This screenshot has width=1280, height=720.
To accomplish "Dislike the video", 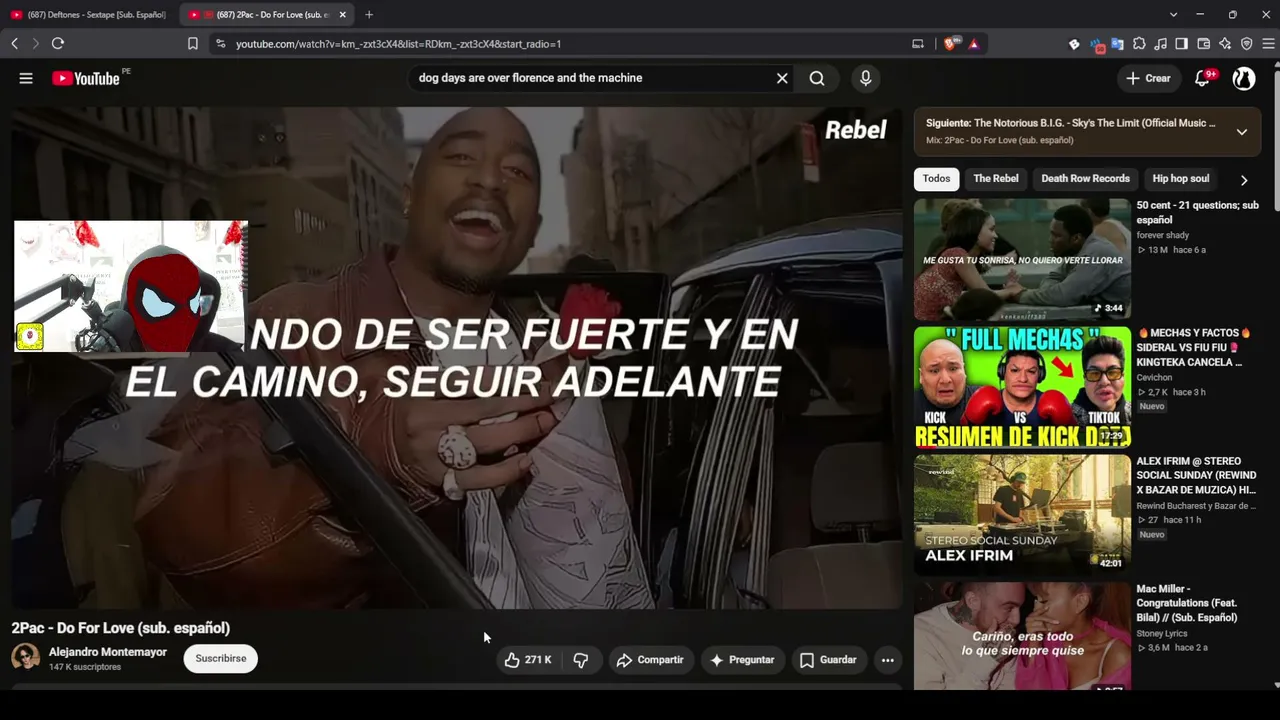I will click(581, 660).
